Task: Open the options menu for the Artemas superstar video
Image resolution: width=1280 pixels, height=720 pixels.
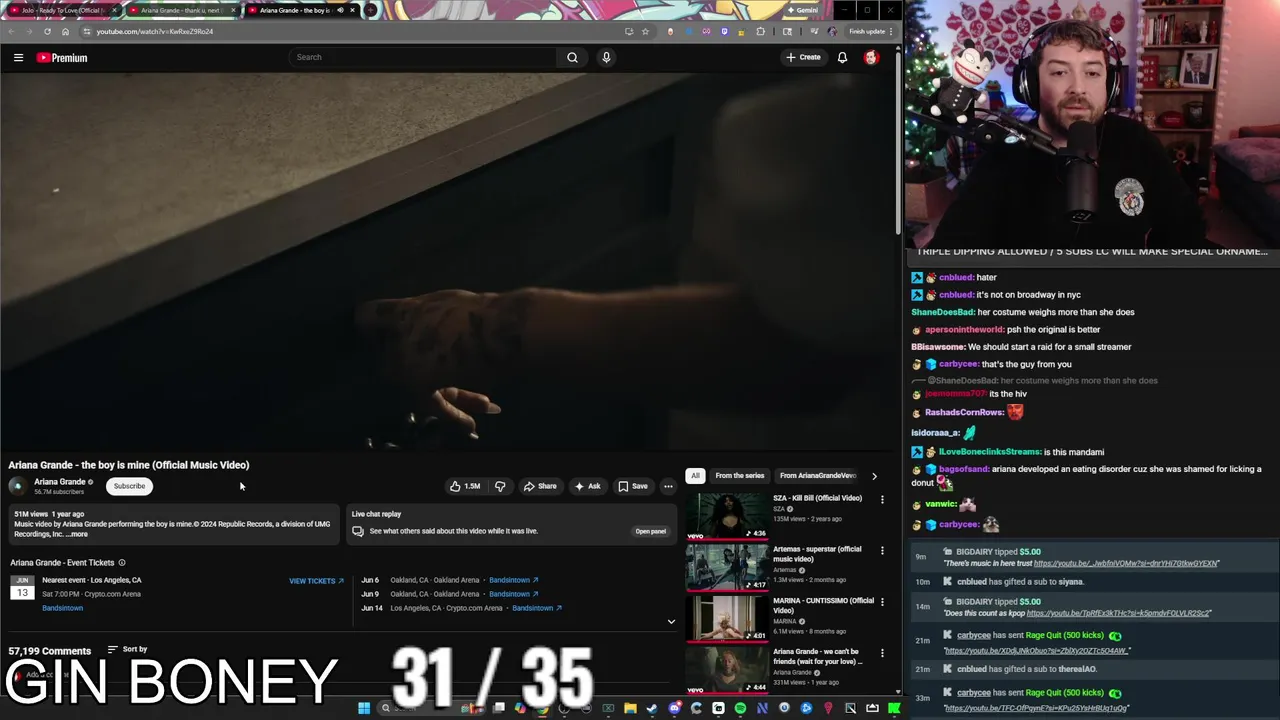Action: tap(882, 550)
